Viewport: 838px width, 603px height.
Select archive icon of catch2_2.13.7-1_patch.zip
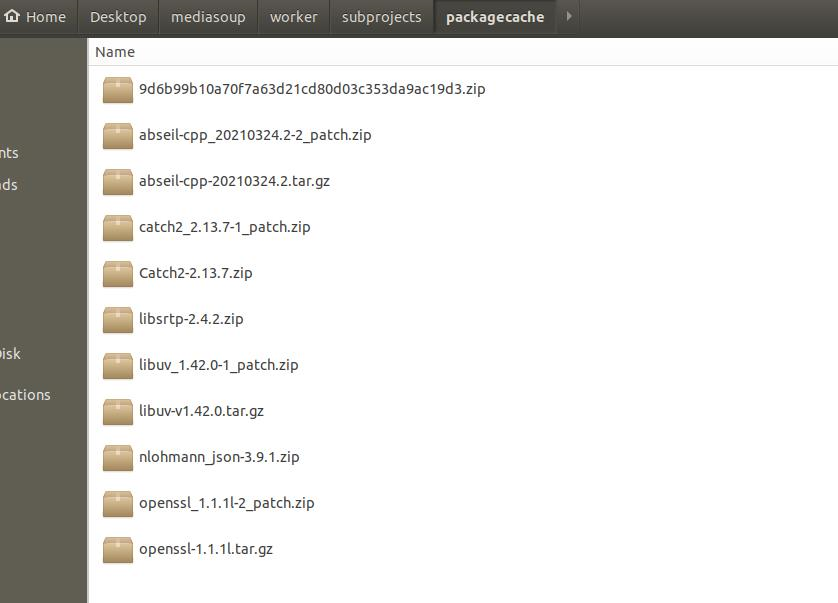pyautogui.click(x=118, y=228)
